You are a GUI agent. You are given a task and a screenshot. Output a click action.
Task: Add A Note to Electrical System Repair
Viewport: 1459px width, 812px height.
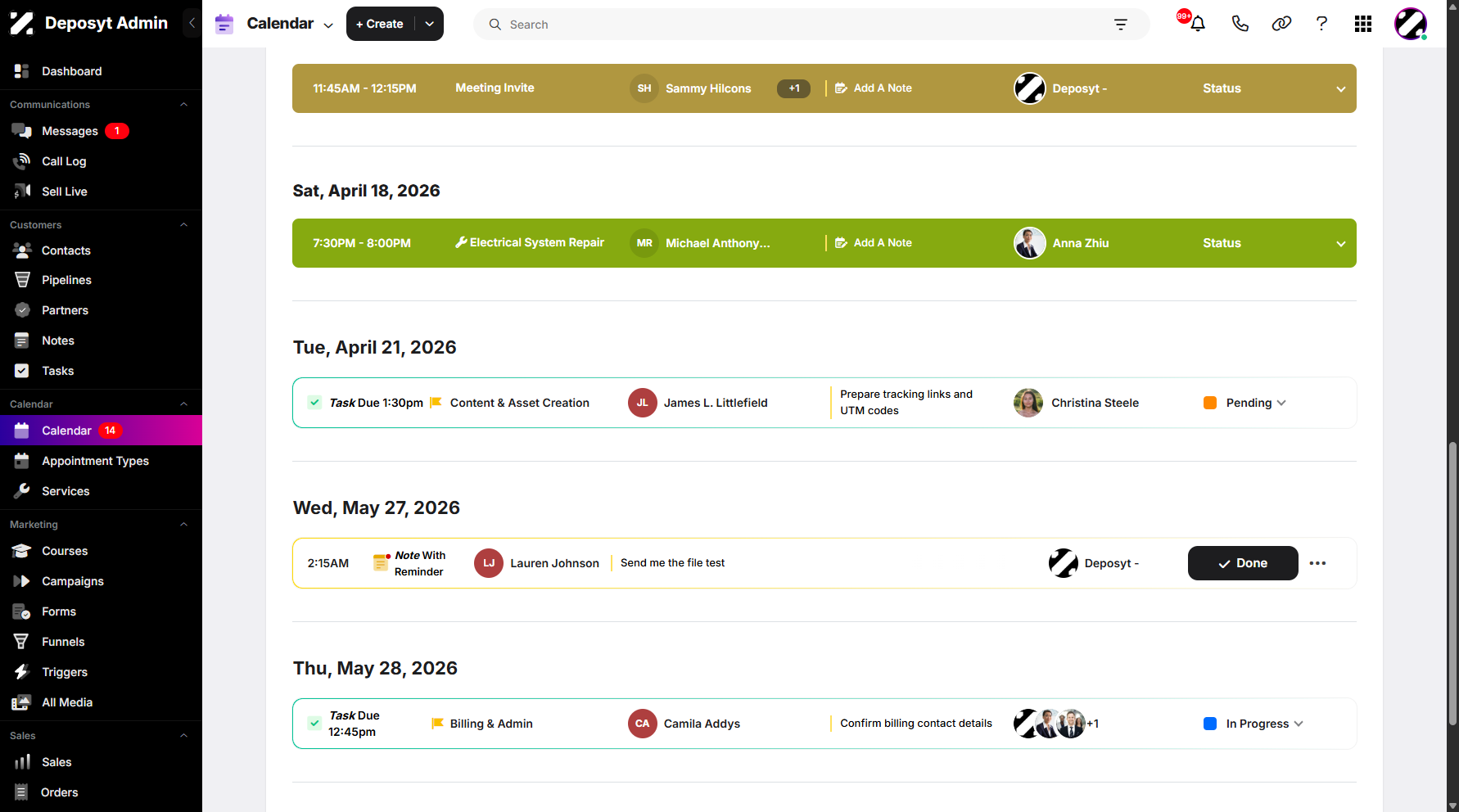click(x=874, y=243)
